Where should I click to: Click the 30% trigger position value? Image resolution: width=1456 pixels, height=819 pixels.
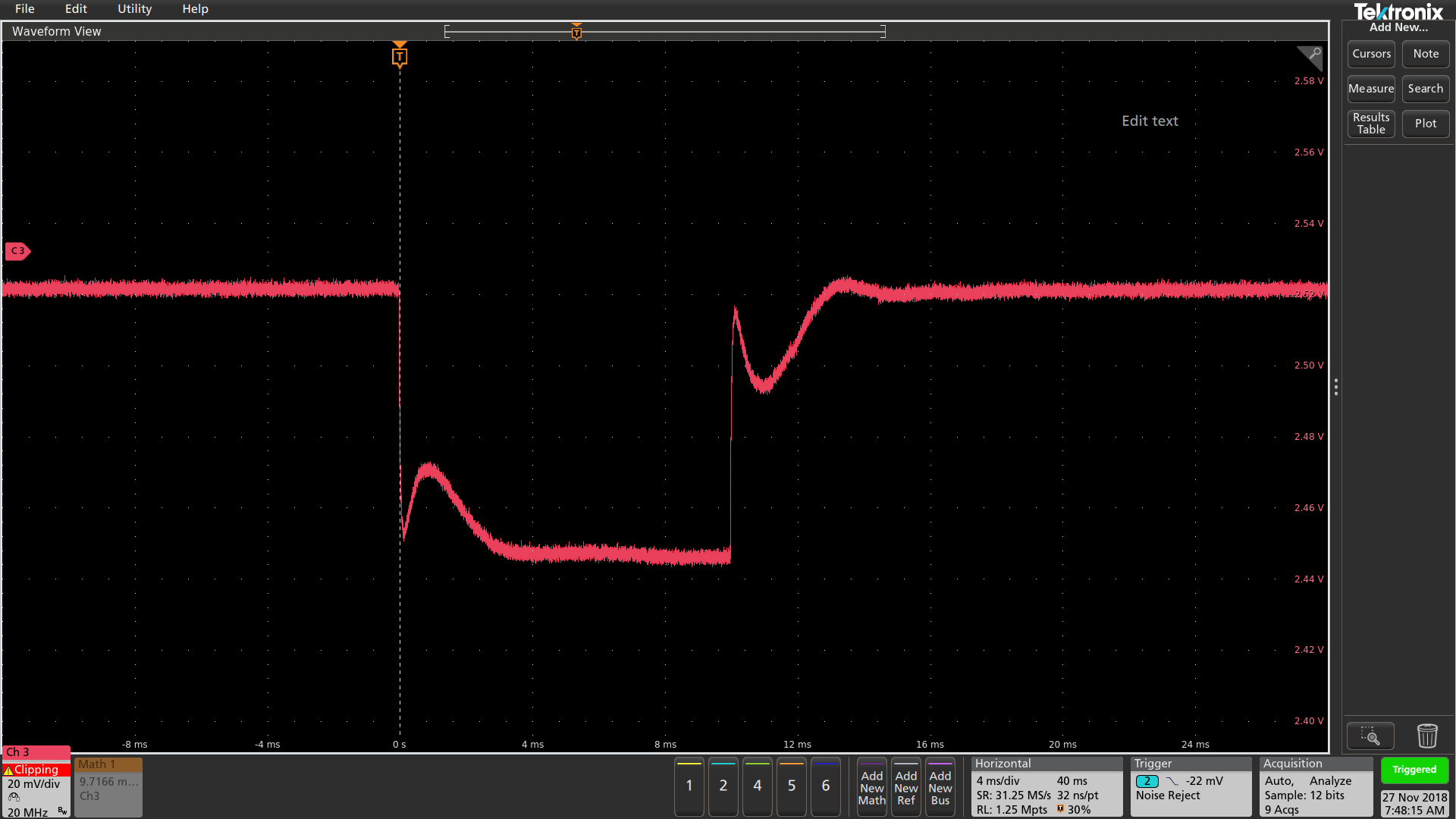1079,810
